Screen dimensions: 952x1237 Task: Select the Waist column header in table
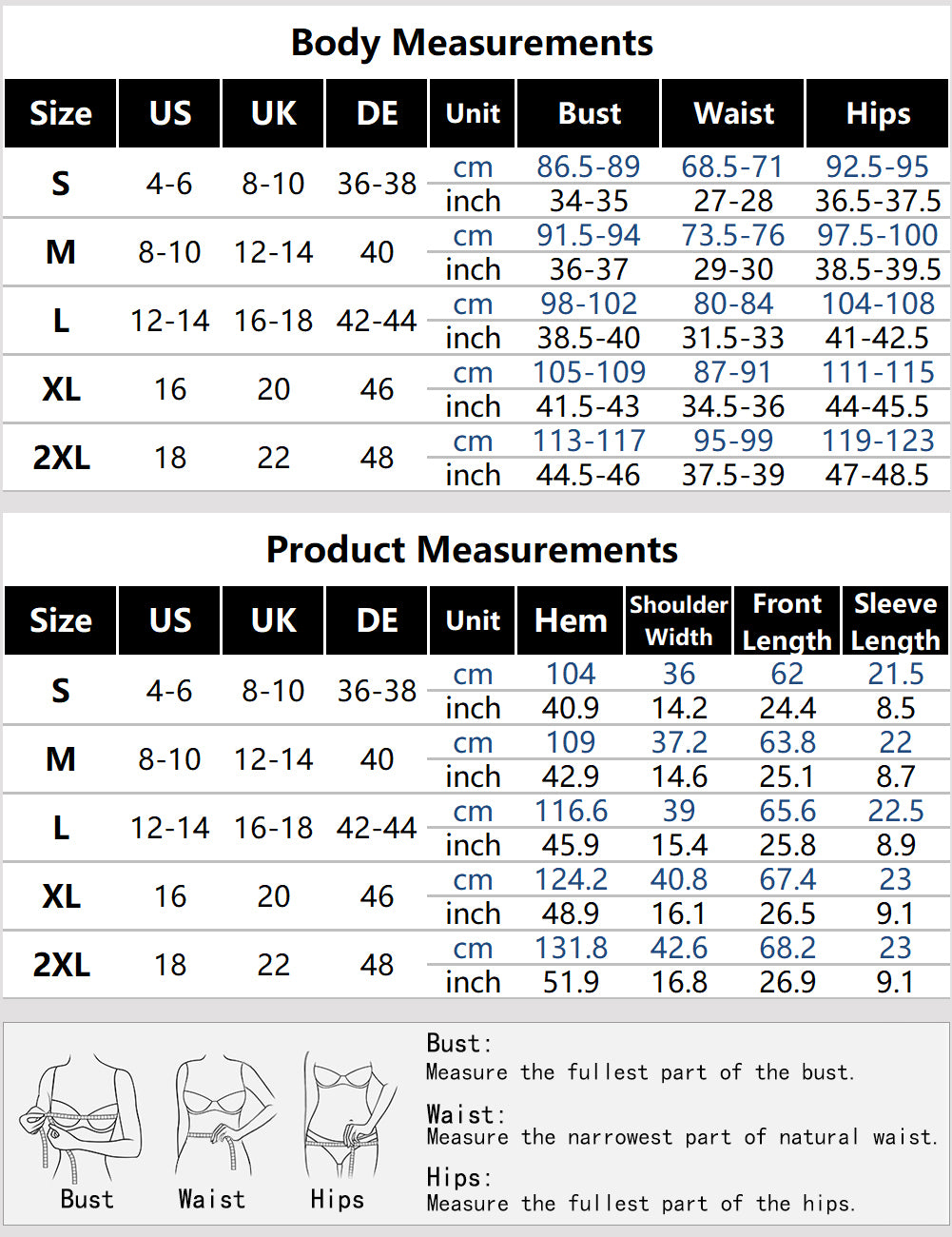click(733, 114)
